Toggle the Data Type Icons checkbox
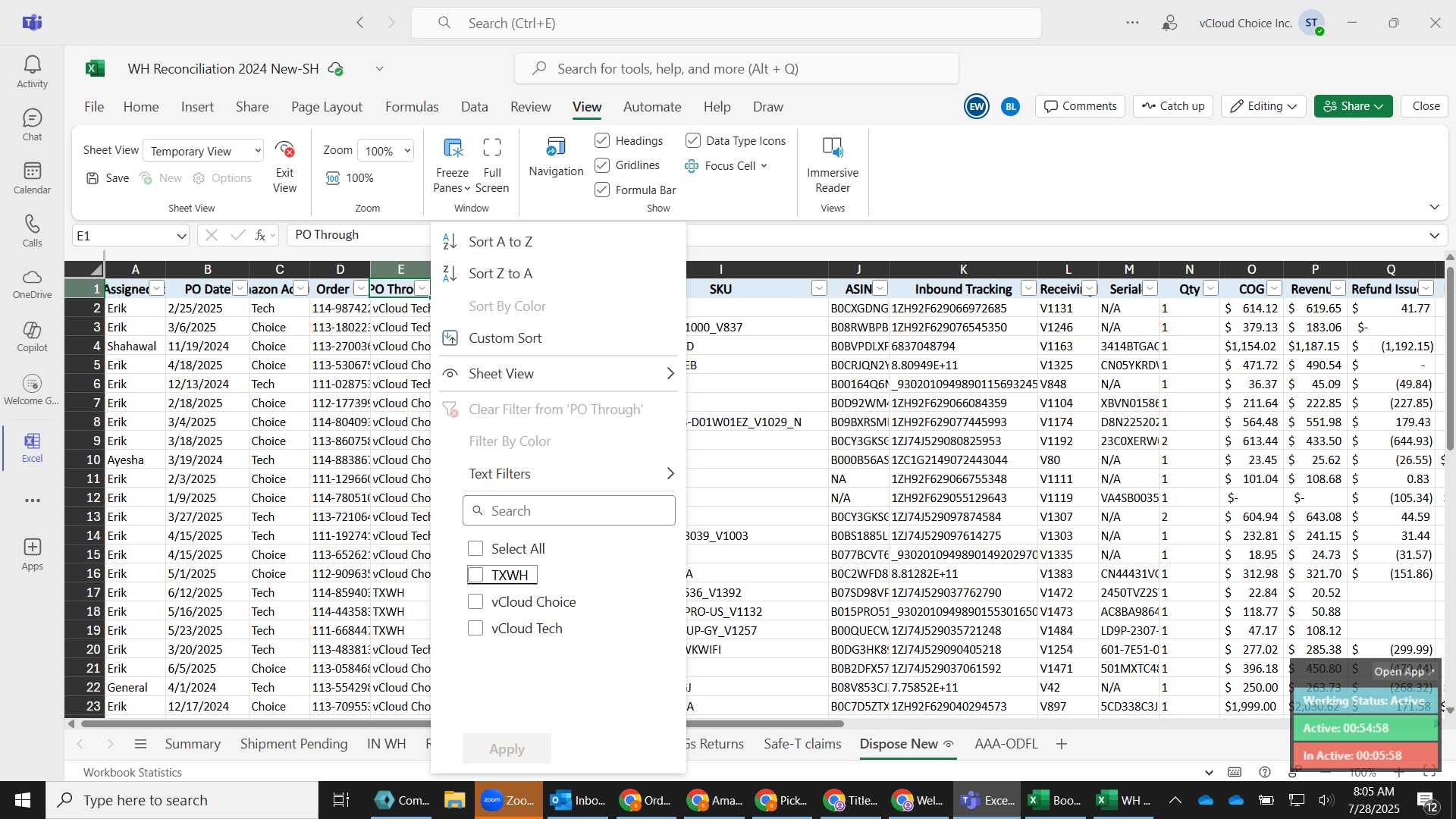The image size is (1456, 819). point(693,140)
